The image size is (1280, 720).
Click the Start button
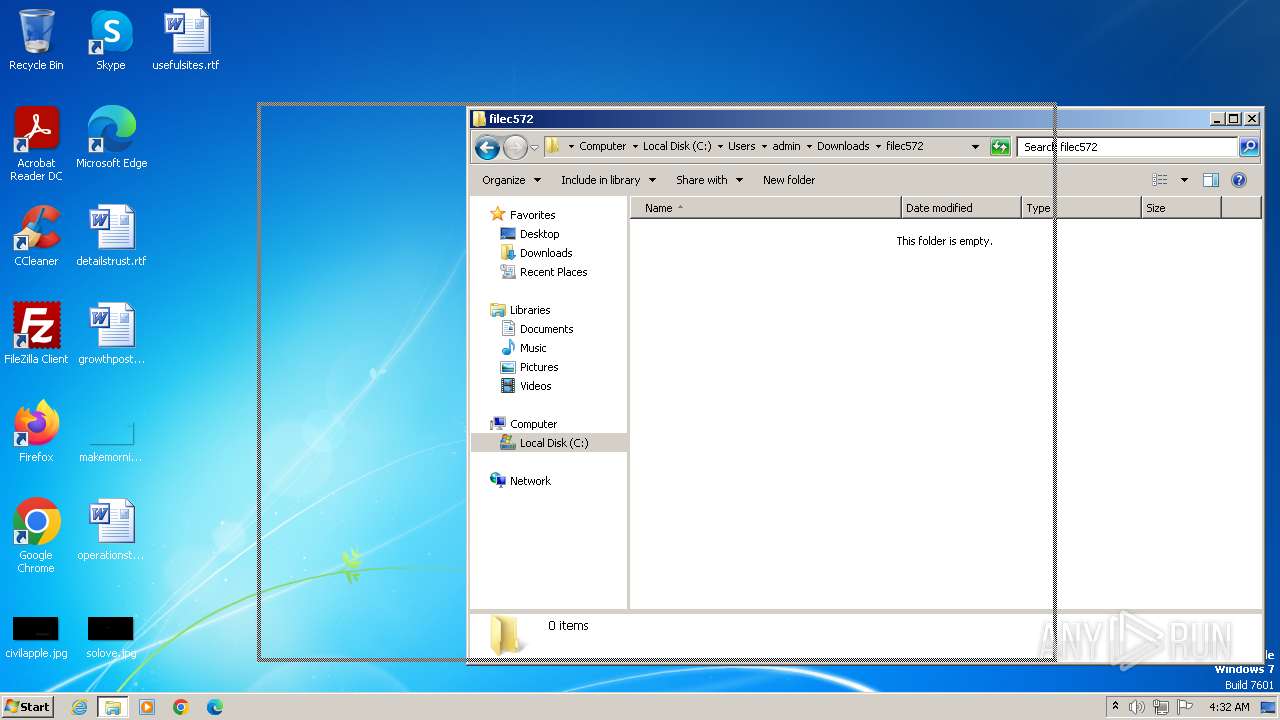click(x=27, y=706)
